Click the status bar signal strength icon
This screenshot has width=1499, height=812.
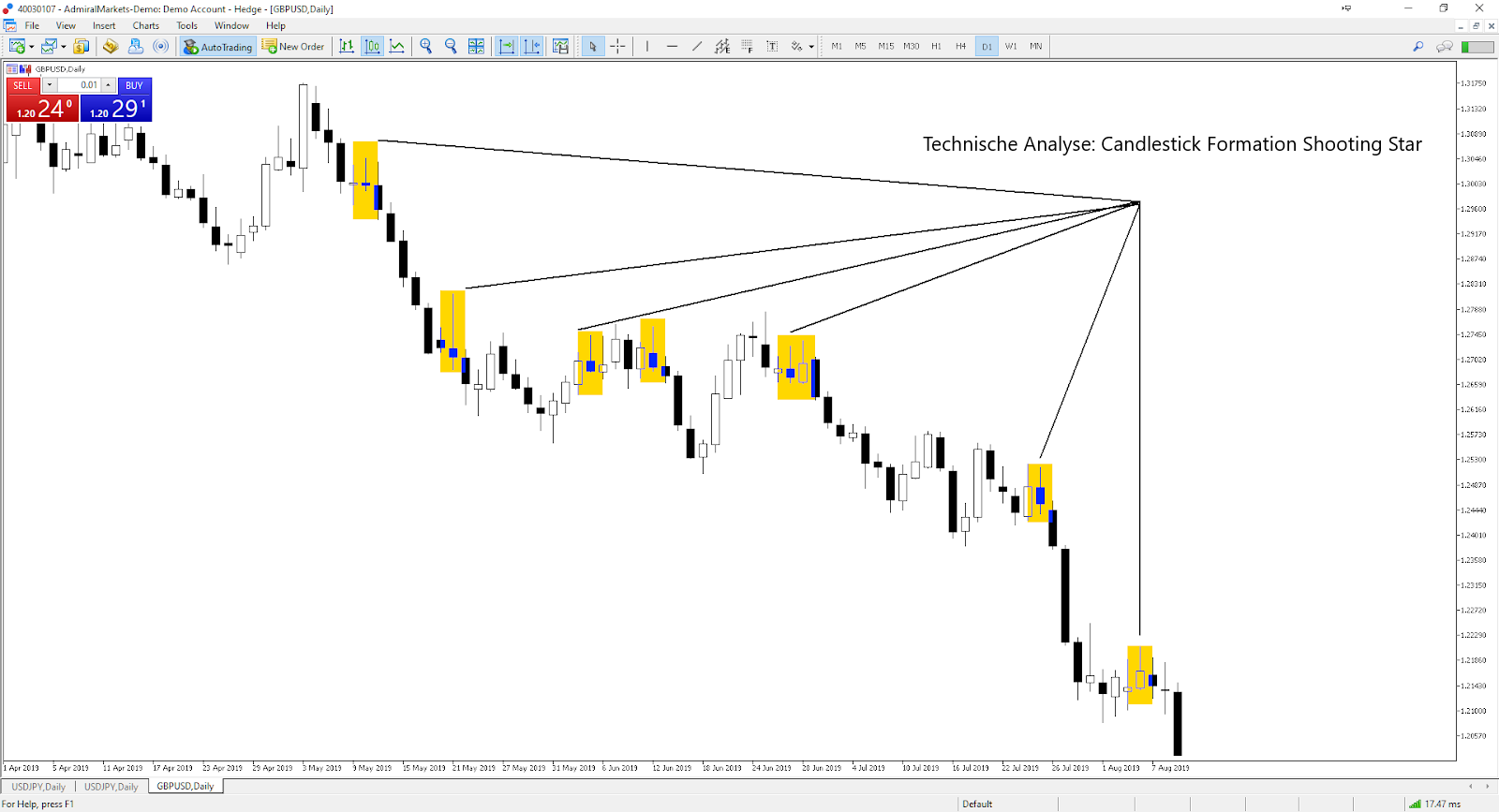click(1416, 804)
